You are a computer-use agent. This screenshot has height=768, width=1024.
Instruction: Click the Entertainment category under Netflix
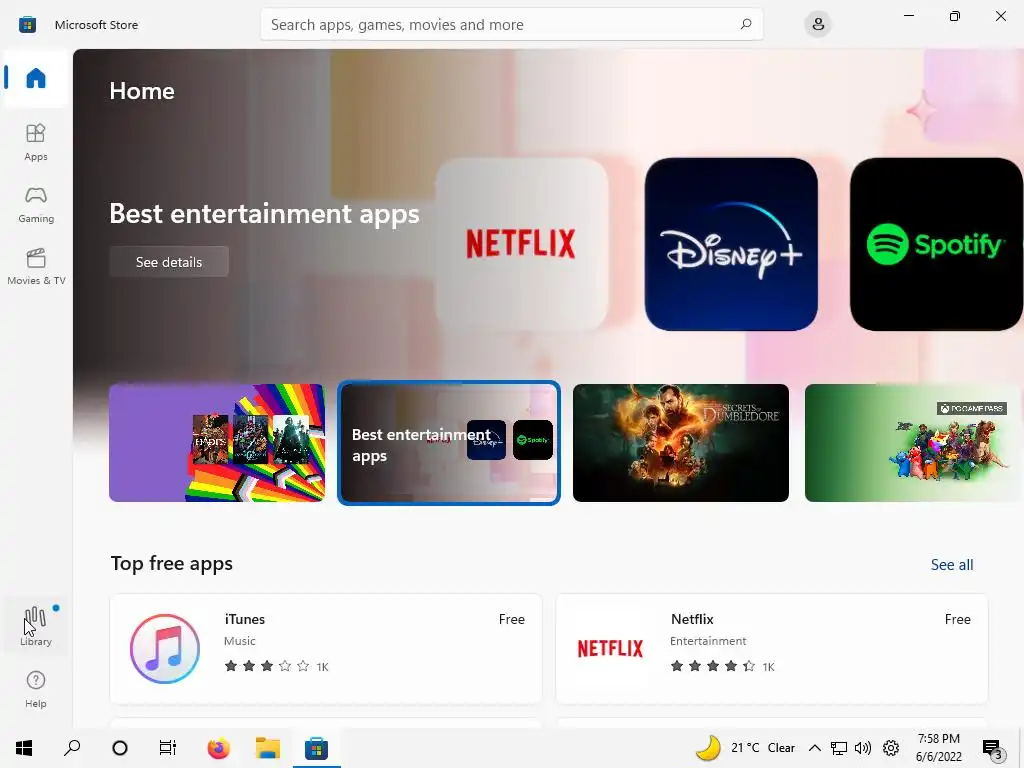tap(708, 641)
